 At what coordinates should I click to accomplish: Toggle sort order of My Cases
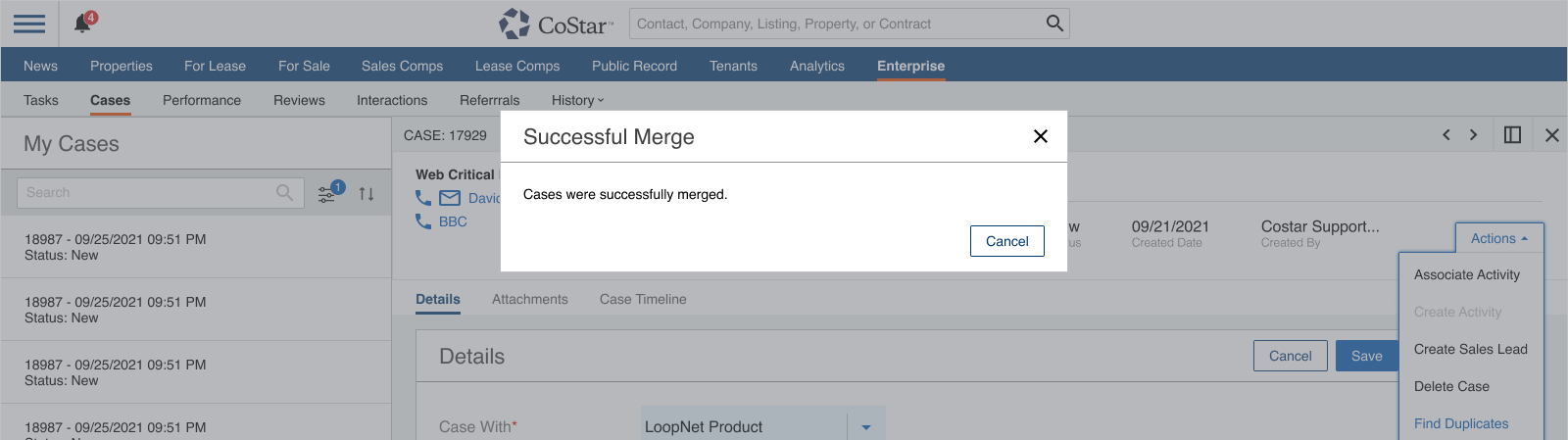coord(367,194)
